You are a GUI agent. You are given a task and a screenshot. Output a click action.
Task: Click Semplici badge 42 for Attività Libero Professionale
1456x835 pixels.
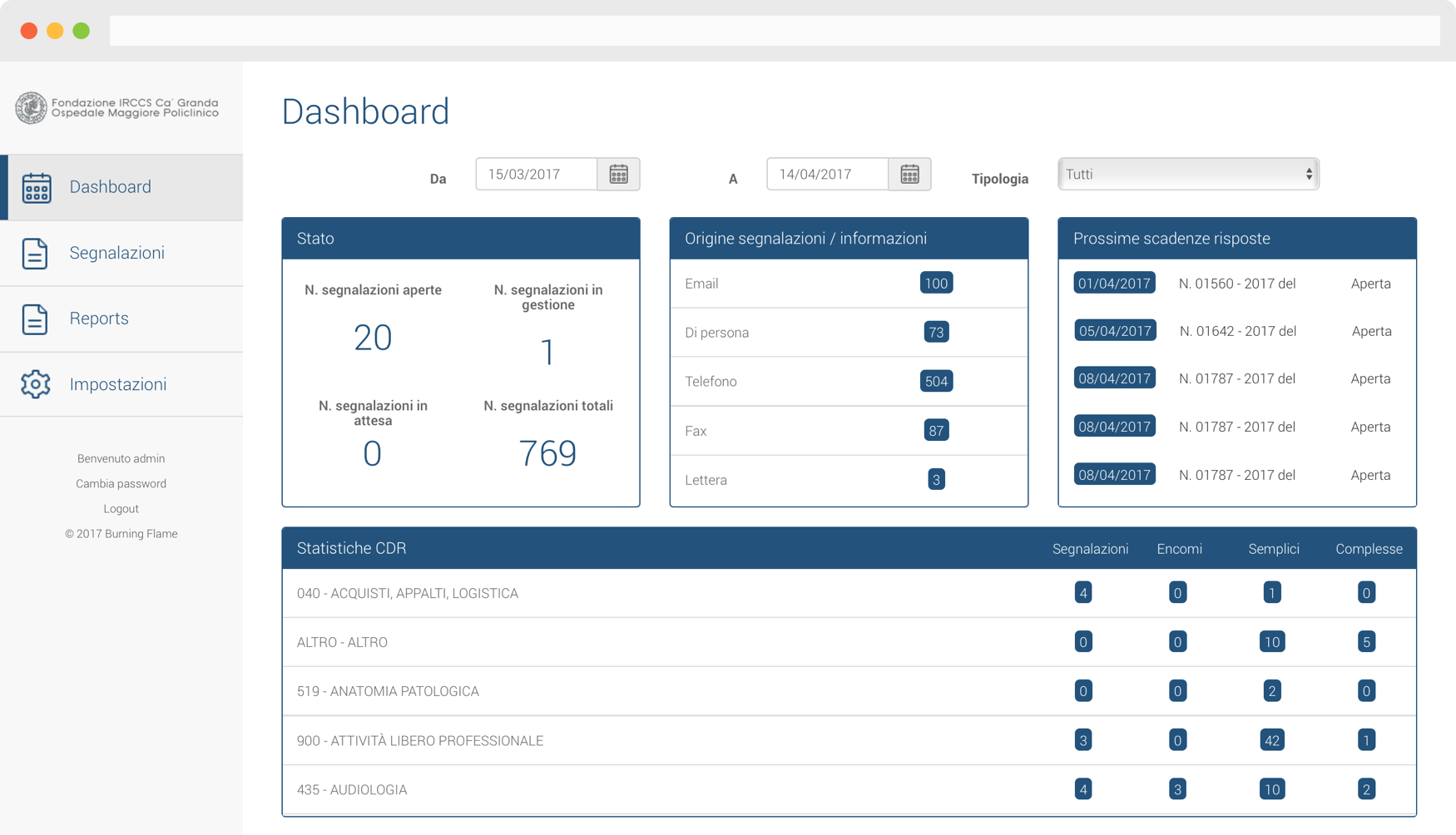1272,740
